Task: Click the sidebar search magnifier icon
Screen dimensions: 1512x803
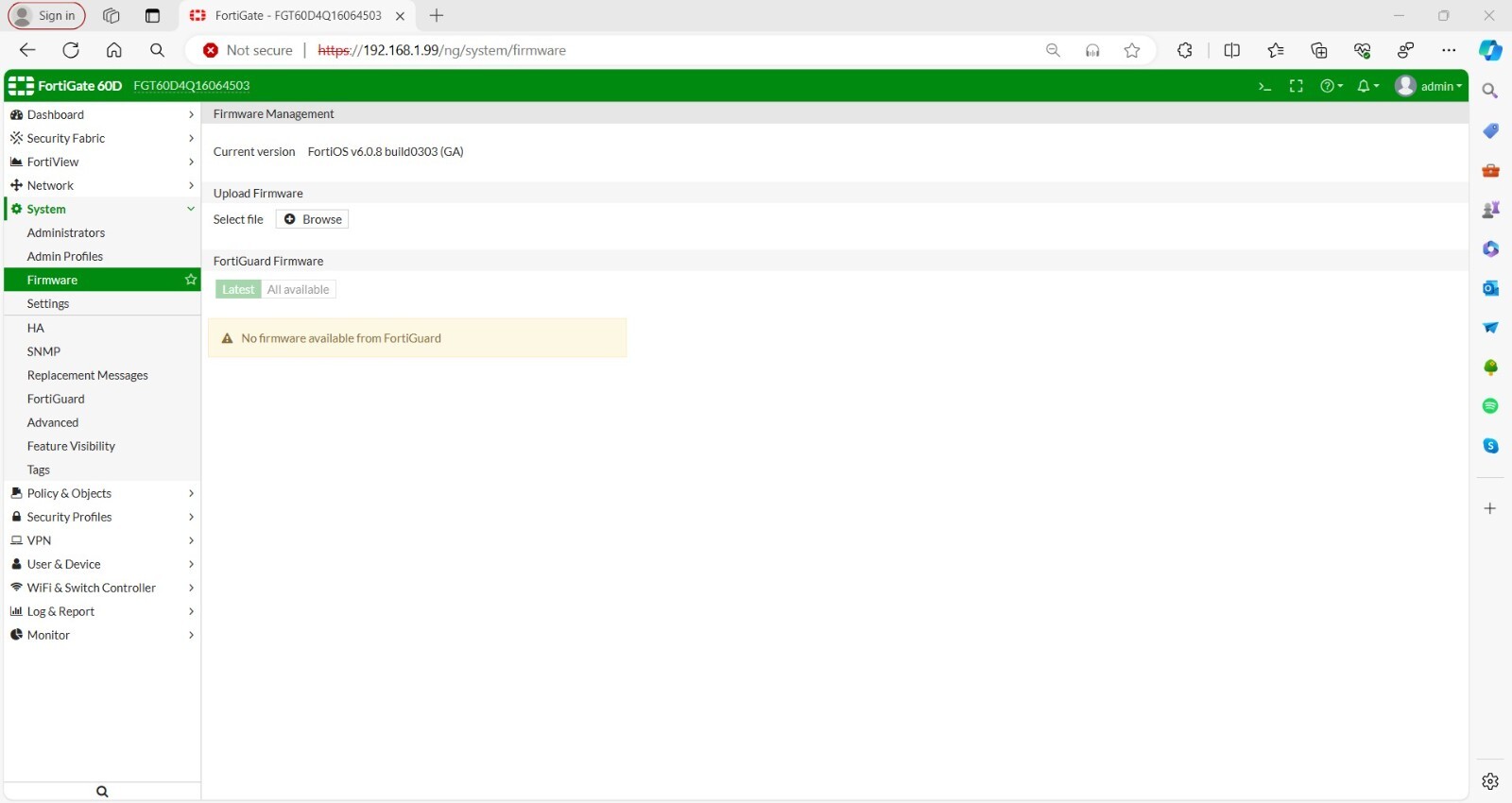Action: pyautogui.click(x=102, y=792)
